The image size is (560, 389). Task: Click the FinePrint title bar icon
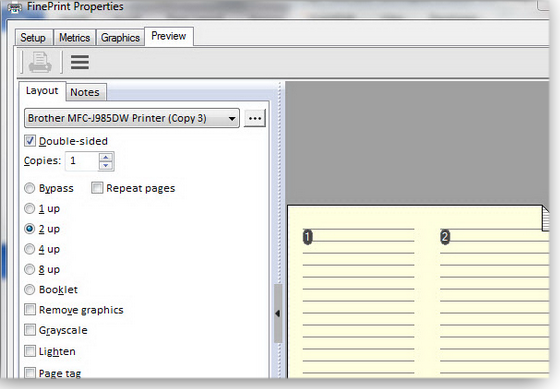coord(14,8)
